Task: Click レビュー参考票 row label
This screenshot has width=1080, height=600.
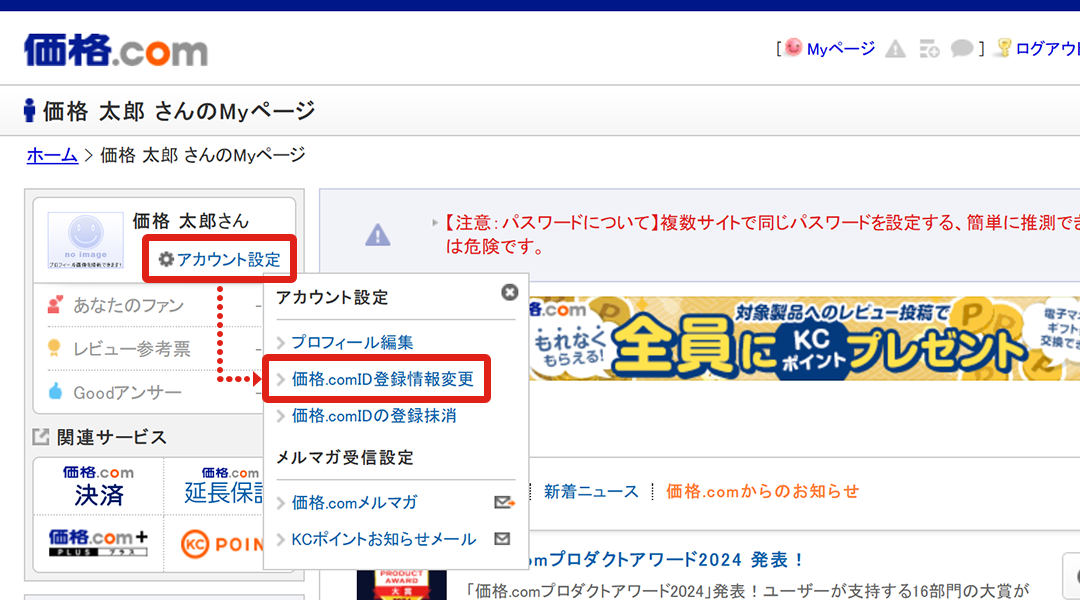Action: [x=132, y=349]
